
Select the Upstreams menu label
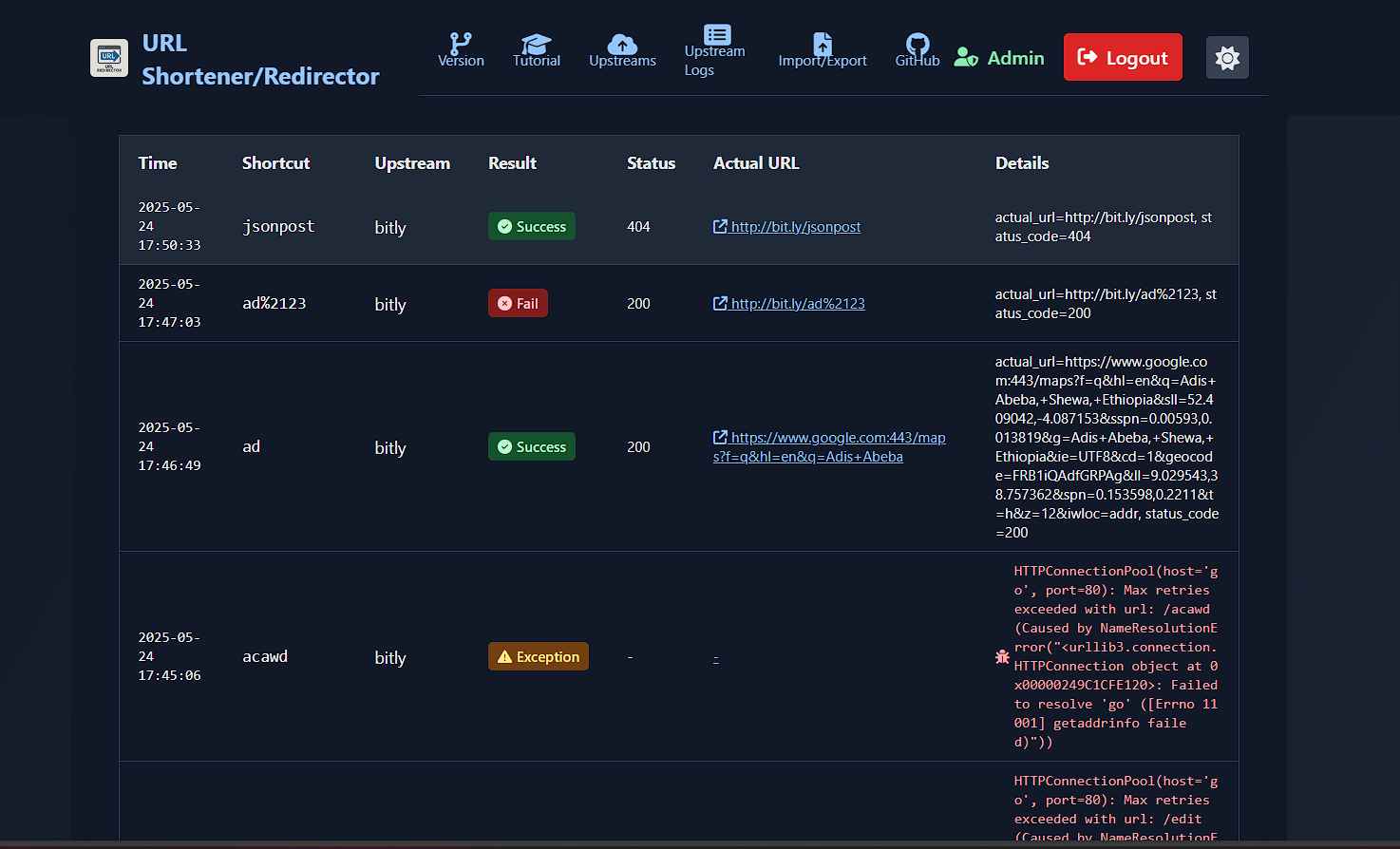coord(622,61)
